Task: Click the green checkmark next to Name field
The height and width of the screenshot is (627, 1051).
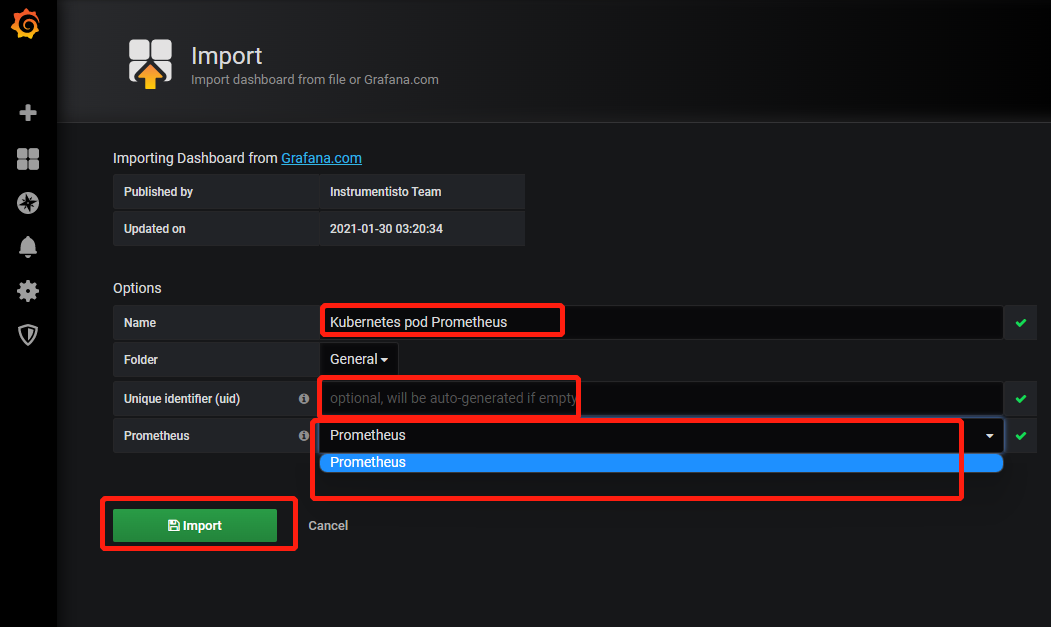Action: tap(1021, 323)
